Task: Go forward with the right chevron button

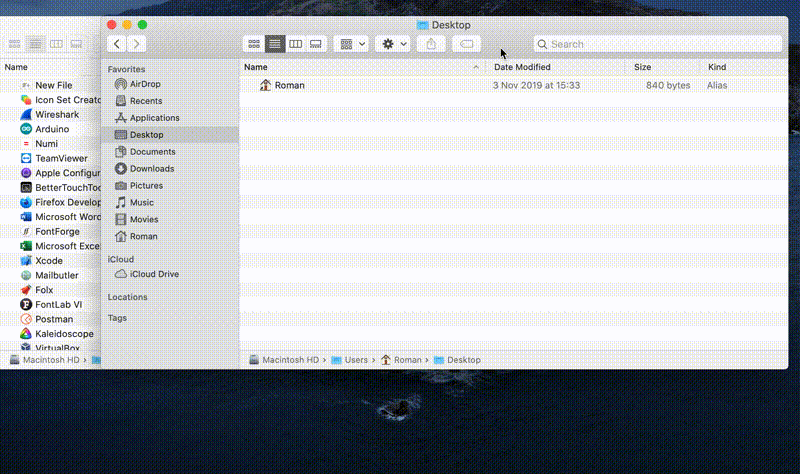Action: (136, 44)
